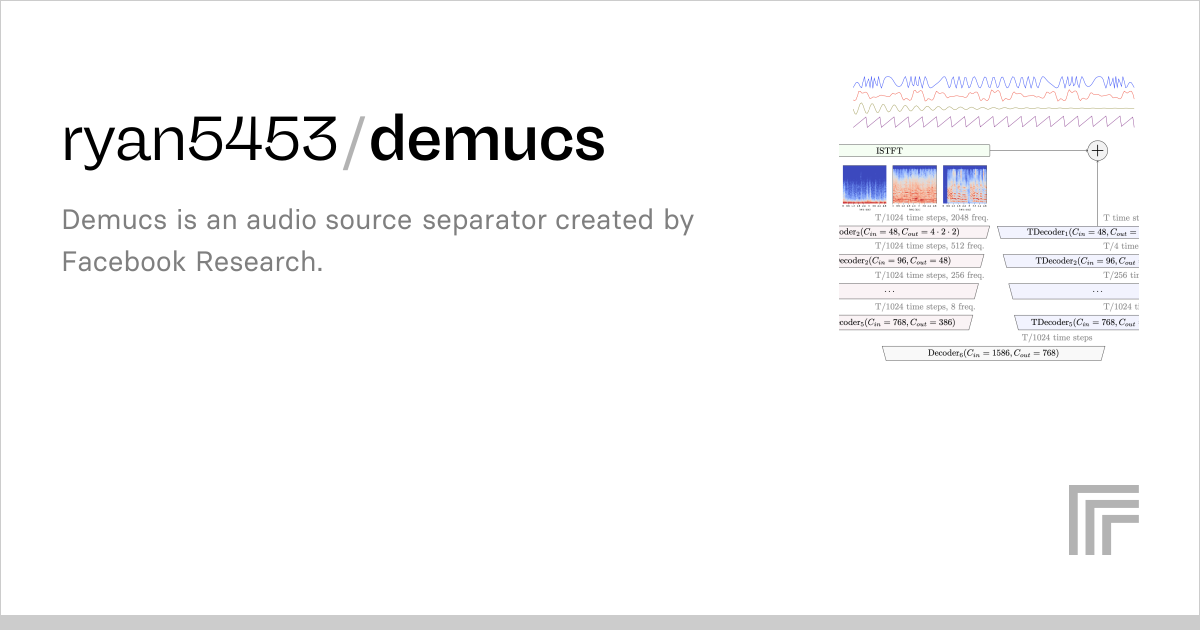
Task: Select the Decoder6 block at the bottom
Action: (x=992, y=352)
